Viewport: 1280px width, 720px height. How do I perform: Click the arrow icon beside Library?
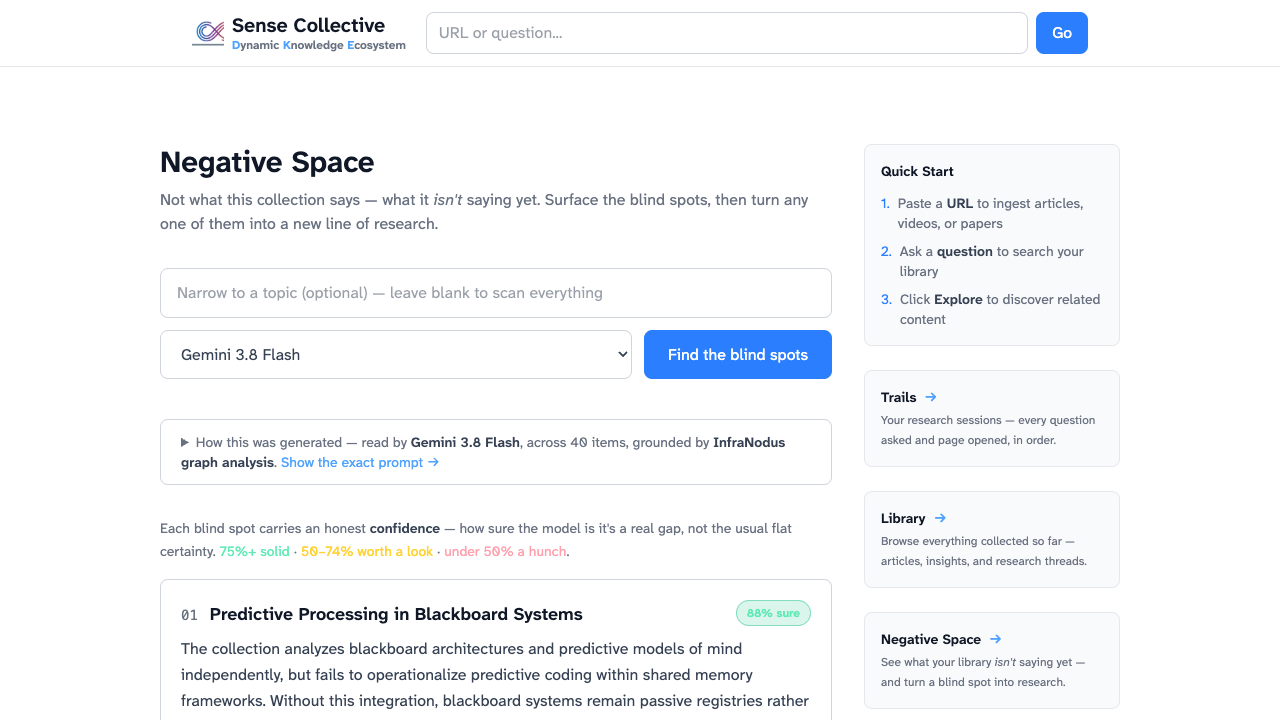click(x=940, y=518)
